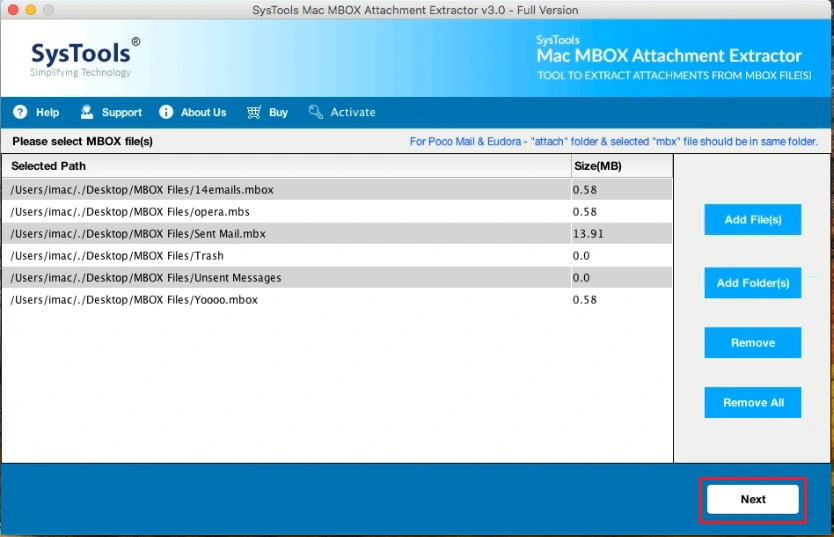Click the Add File(s) button
834x537 pixels.
click(x=753, y=220)
